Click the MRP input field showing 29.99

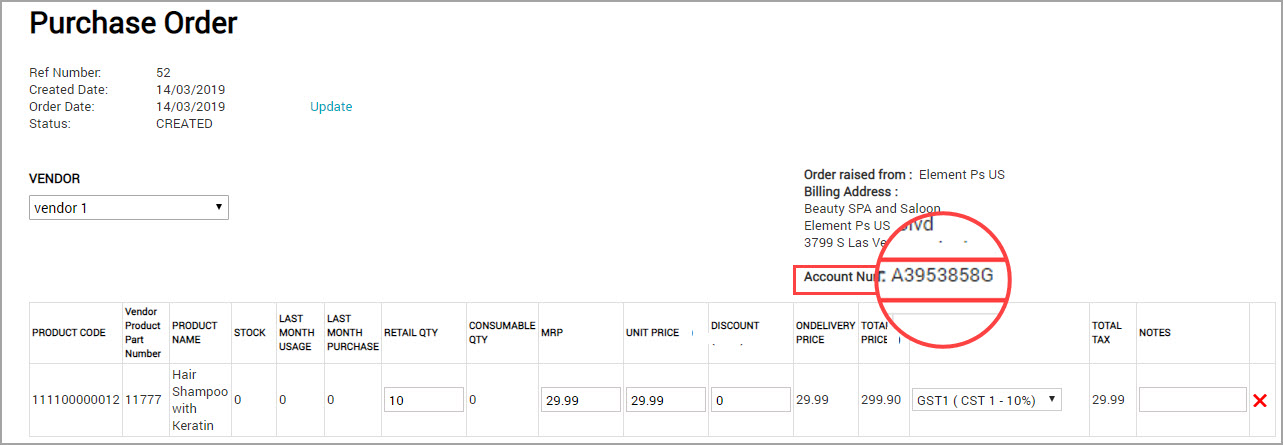[x=581, y=400]
